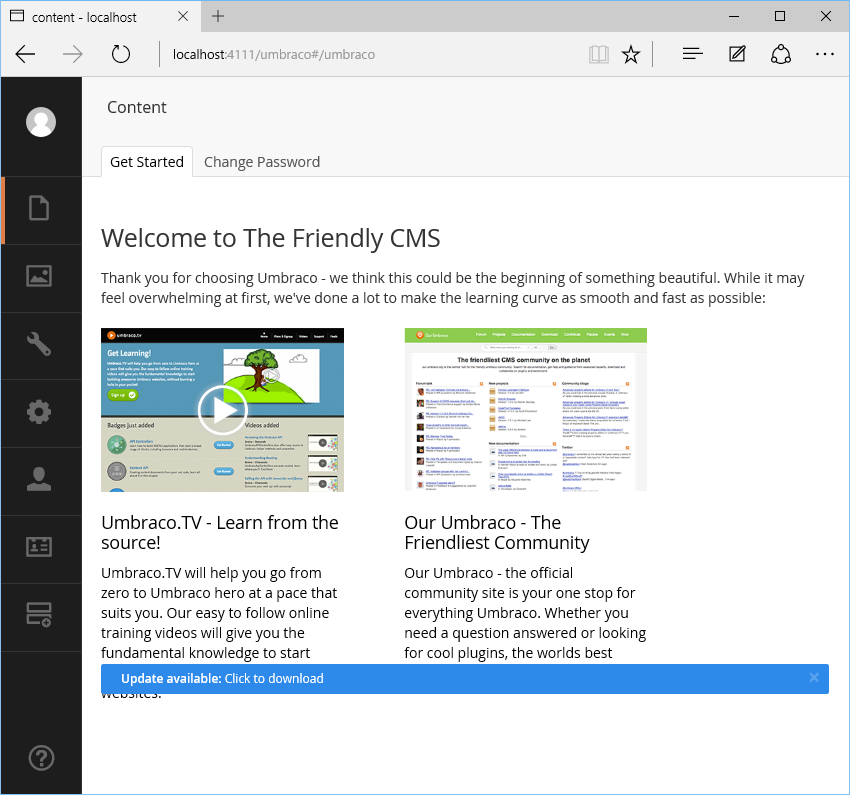
Task: Open the Our Umbraco community thumbnail
Action: tap(525, 410)
